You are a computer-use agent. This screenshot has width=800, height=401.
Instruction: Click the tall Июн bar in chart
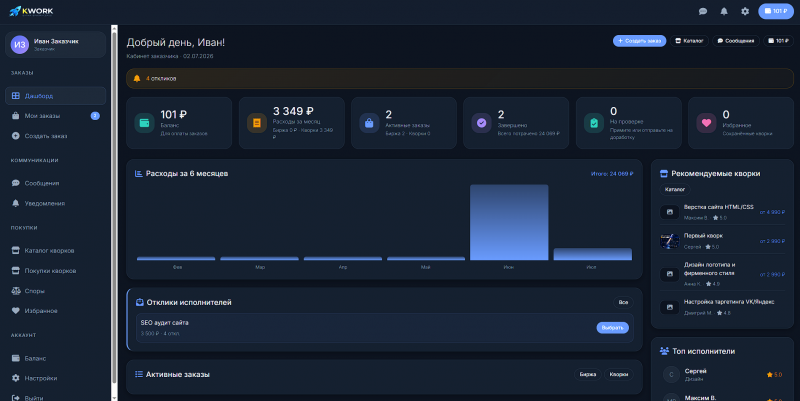[509, 222]
